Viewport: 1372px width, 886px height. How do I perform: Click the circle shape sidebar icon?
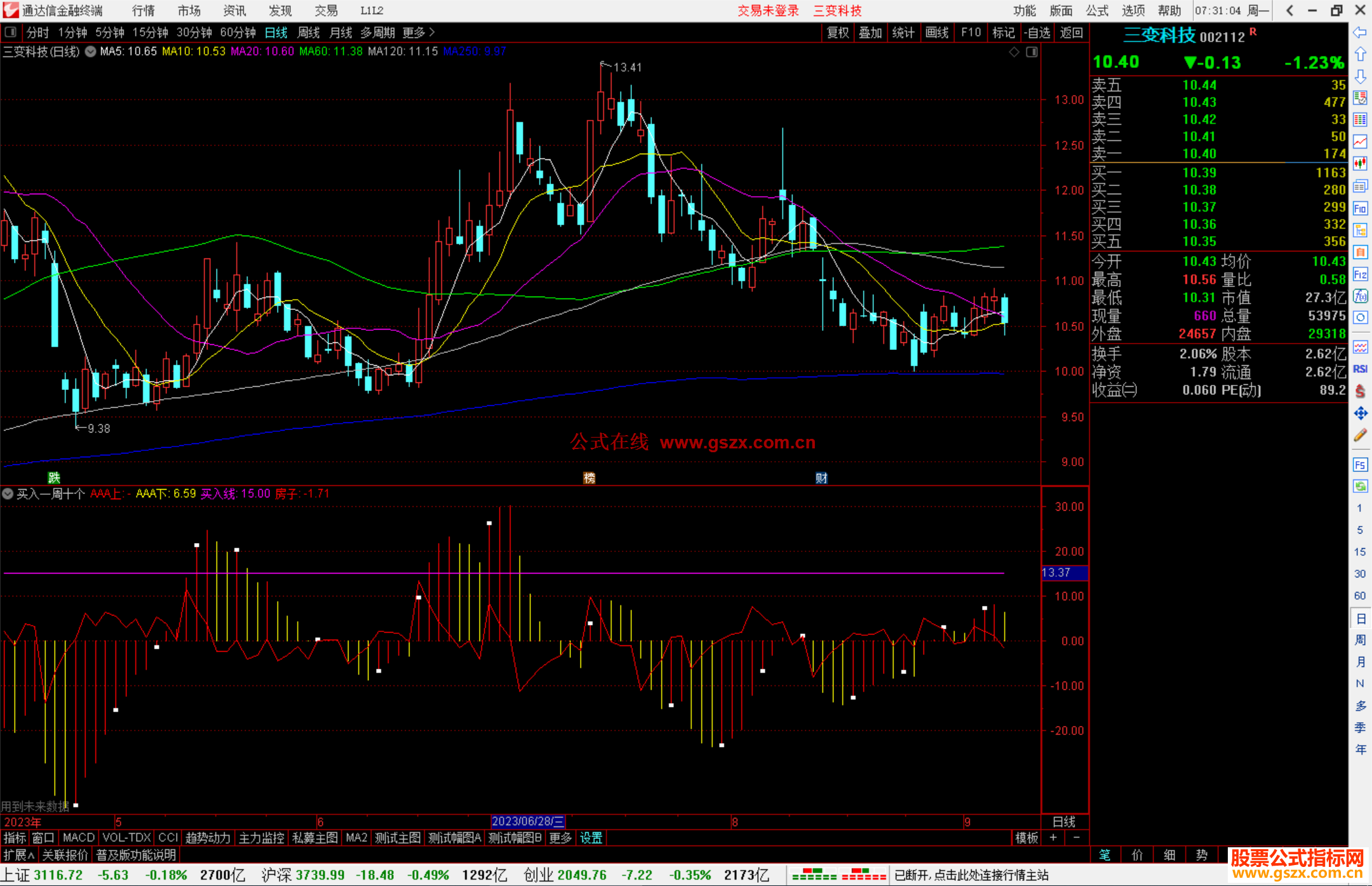(1360, 318)
